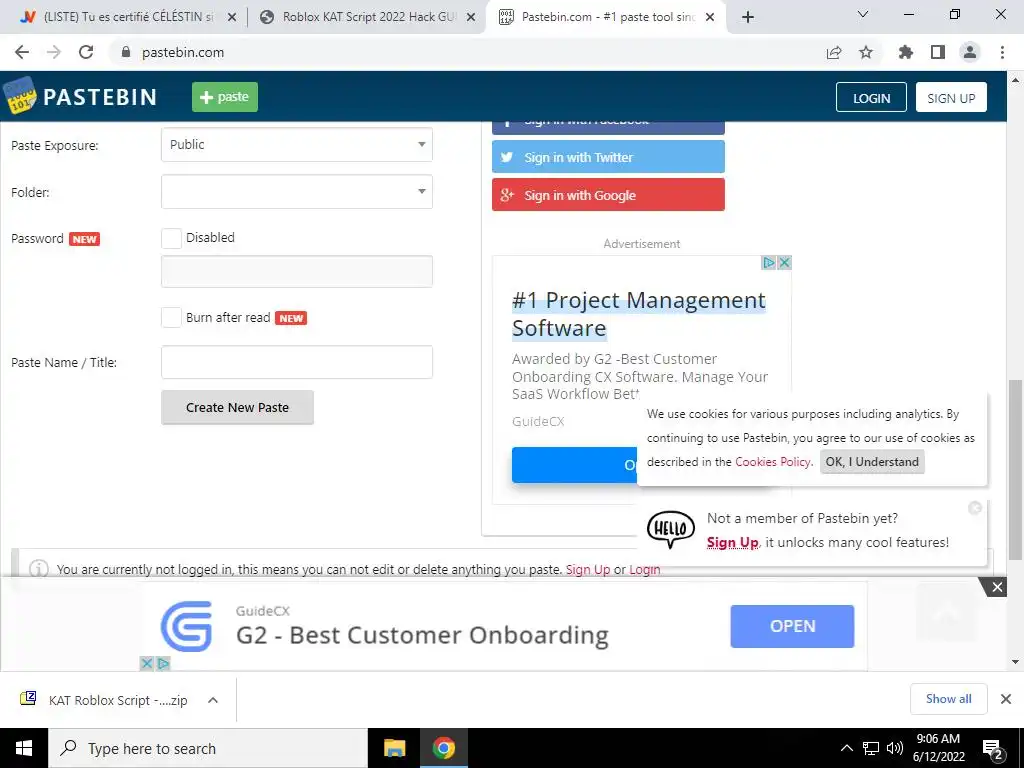Click the GuideCX logo in banner
The height and width of the screenshot is (768, 1024).
(187, 626)
